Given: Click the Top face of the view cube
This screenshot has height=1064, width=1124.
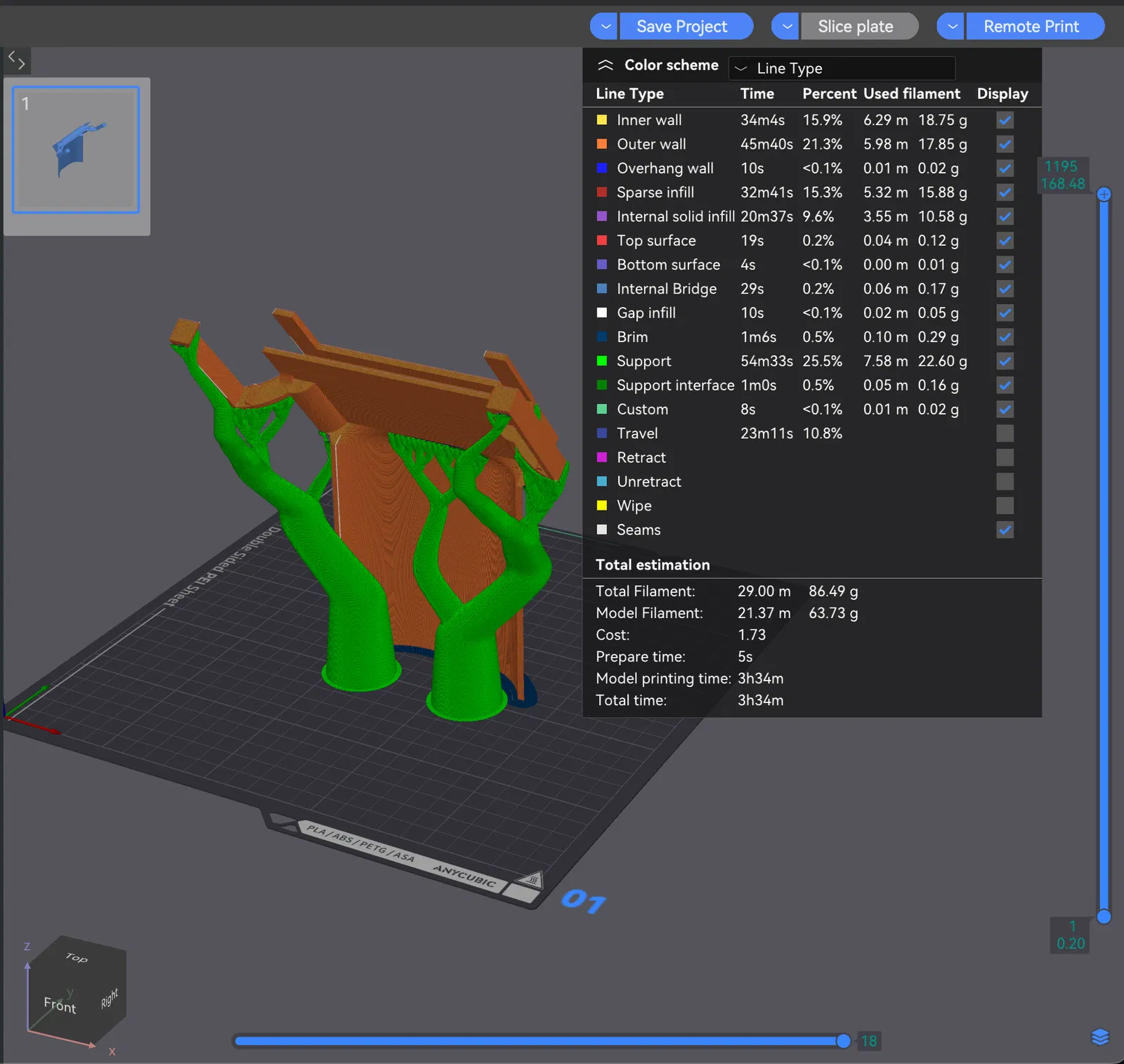Looking at the screenshot, I should [77, 957].
